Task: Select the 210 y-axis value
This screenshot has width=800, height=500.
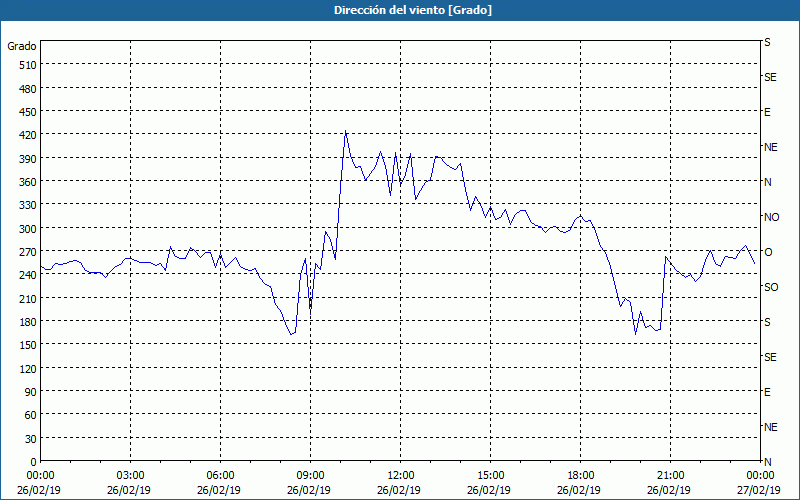Action: [29, 298]
